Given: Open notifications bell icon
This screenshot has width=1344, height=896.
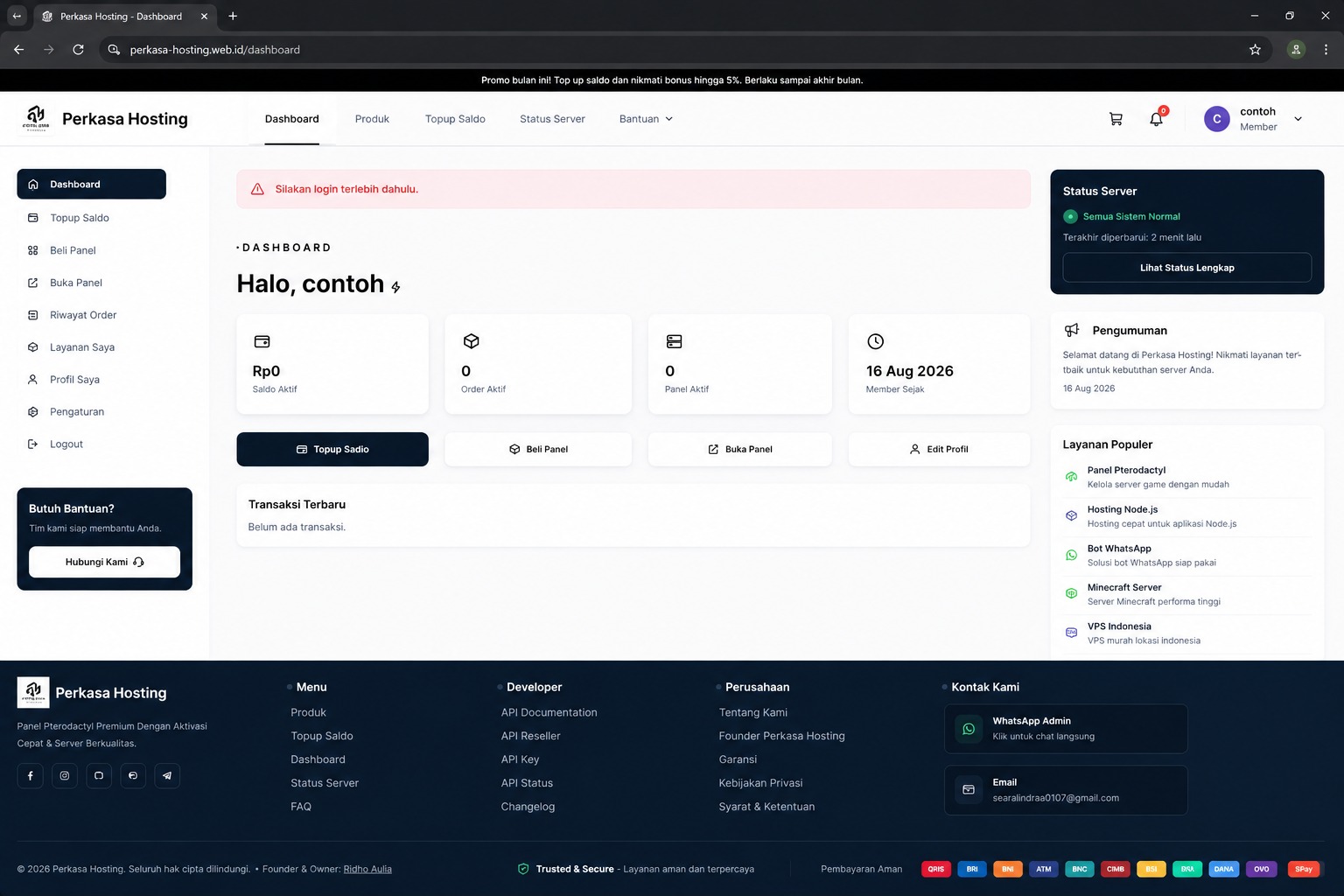Looking at the screenshot, I should pos(1157,119).
